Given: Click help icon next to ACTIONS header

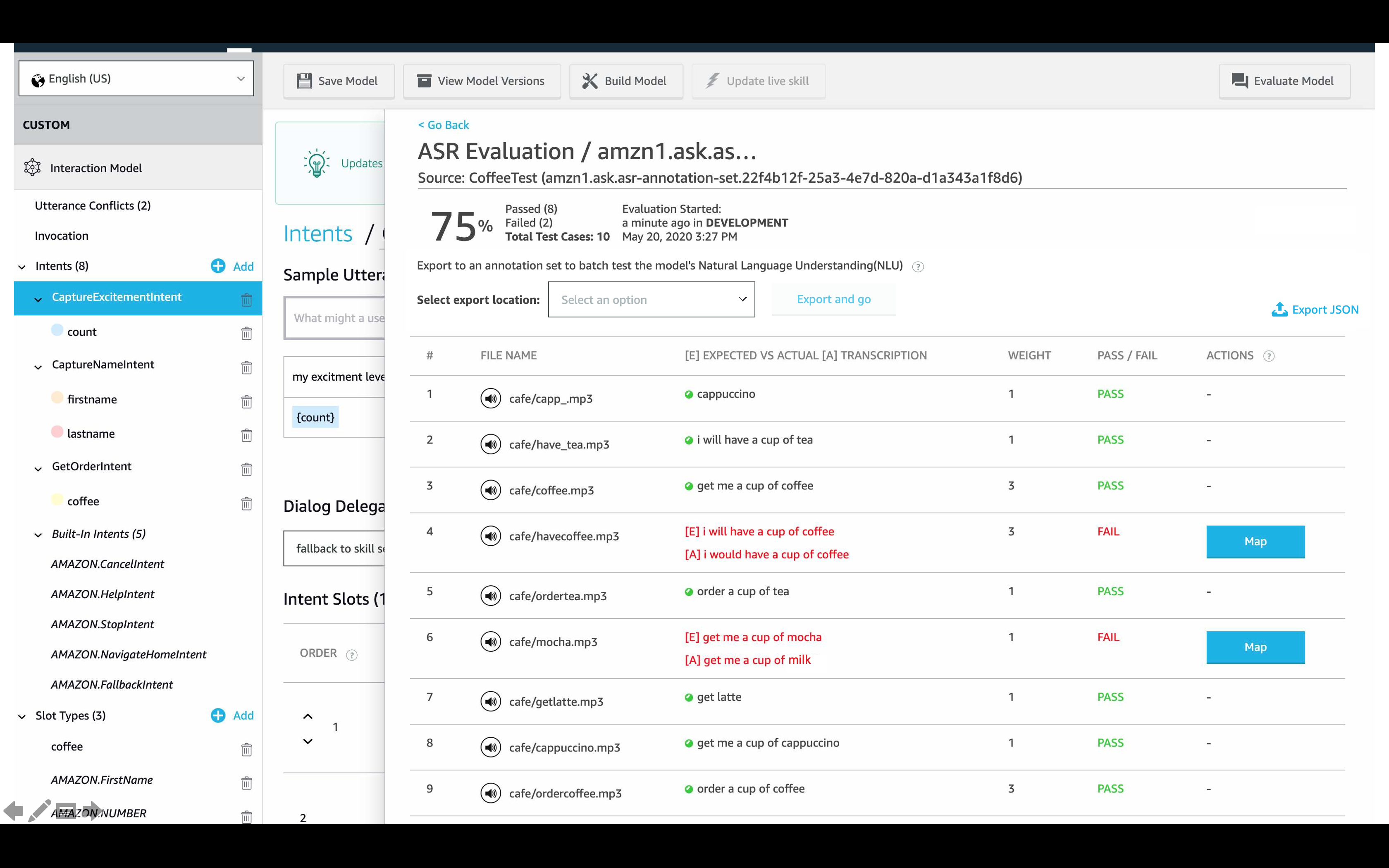Looking at the screenshot, I should [x=1269, y=356].
